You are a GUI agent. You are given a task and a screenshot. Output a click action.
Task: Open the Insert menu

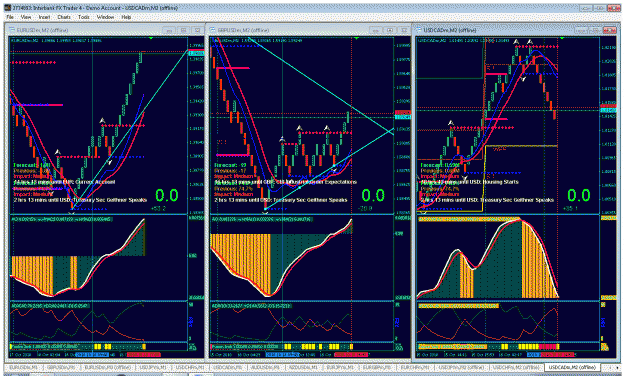click(x=44, y=17)
